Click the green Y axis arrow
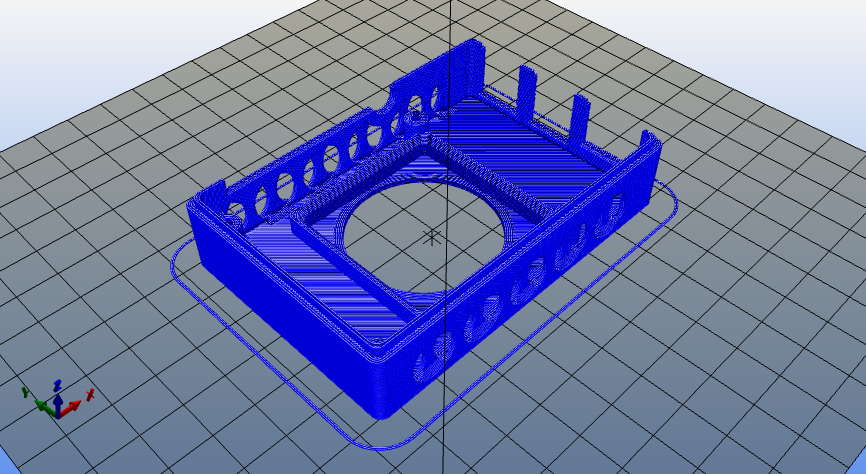 [44, 407]
